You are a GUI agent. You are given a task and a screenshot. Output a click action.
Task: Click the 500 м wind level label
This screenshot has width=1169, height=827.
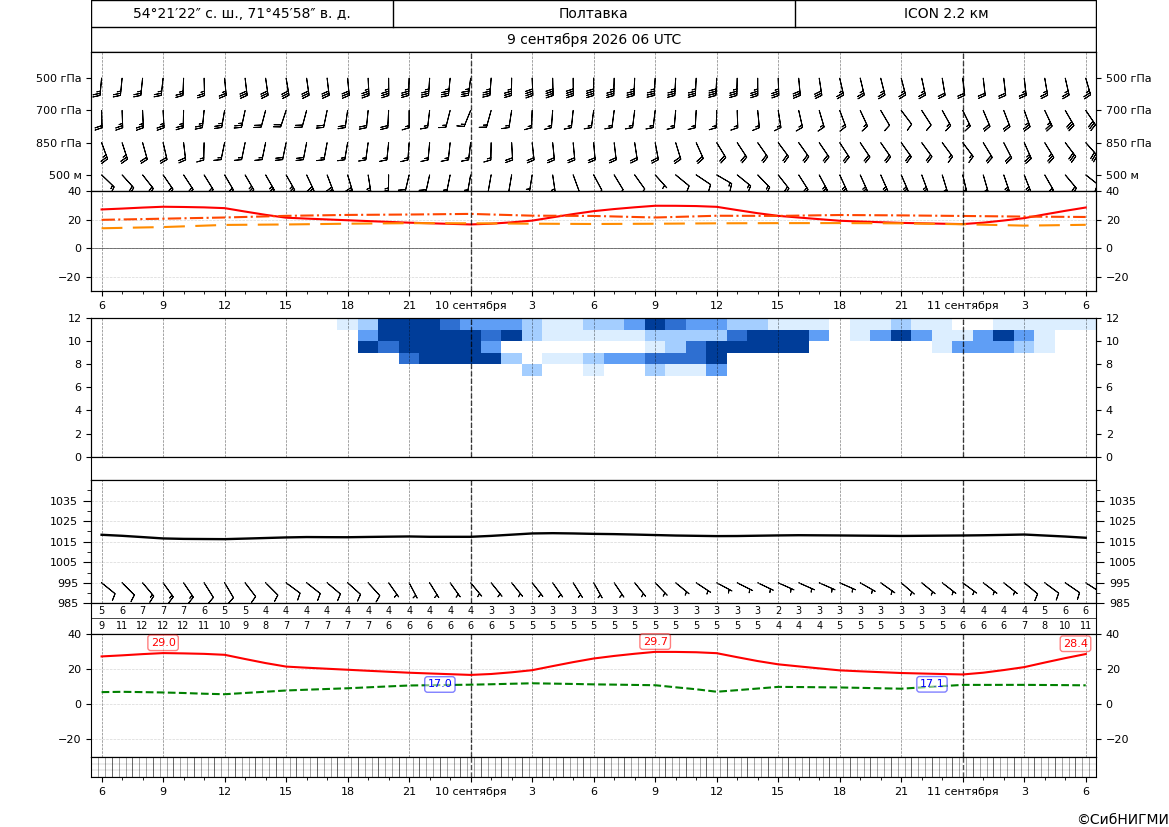coord(66,175)
